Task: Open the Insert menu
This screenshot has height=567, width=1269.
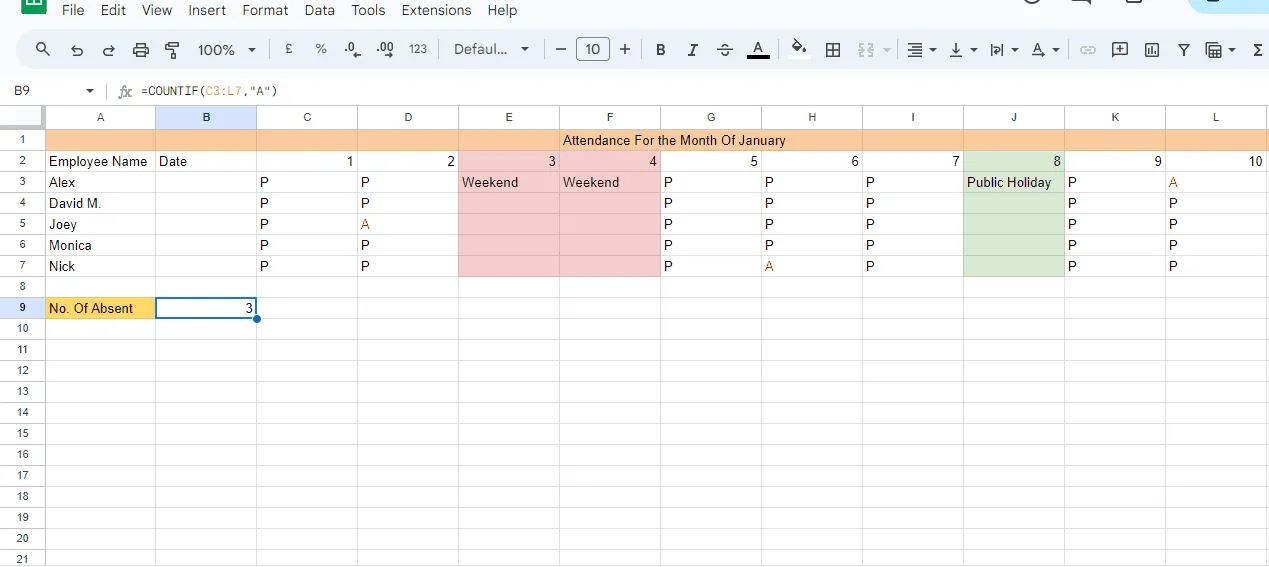Action: (207, 10)
